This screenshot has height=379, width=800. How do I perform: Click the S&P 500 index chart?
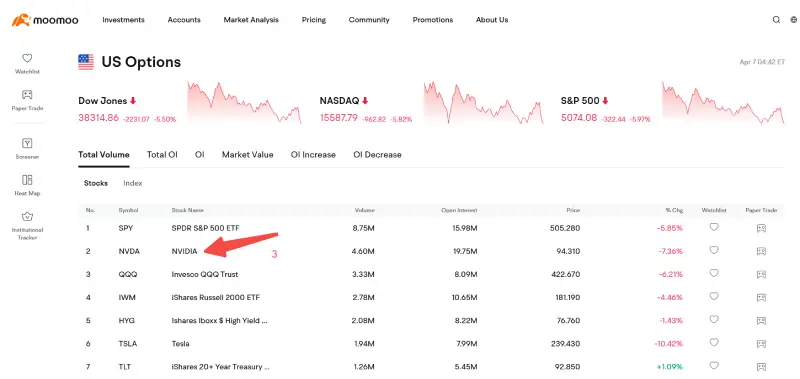coord(723,102)
